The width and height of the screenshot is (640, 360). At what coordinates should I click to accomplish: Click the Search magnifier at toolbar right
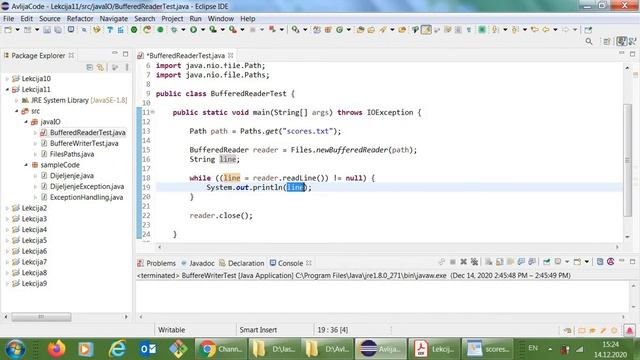589,42
